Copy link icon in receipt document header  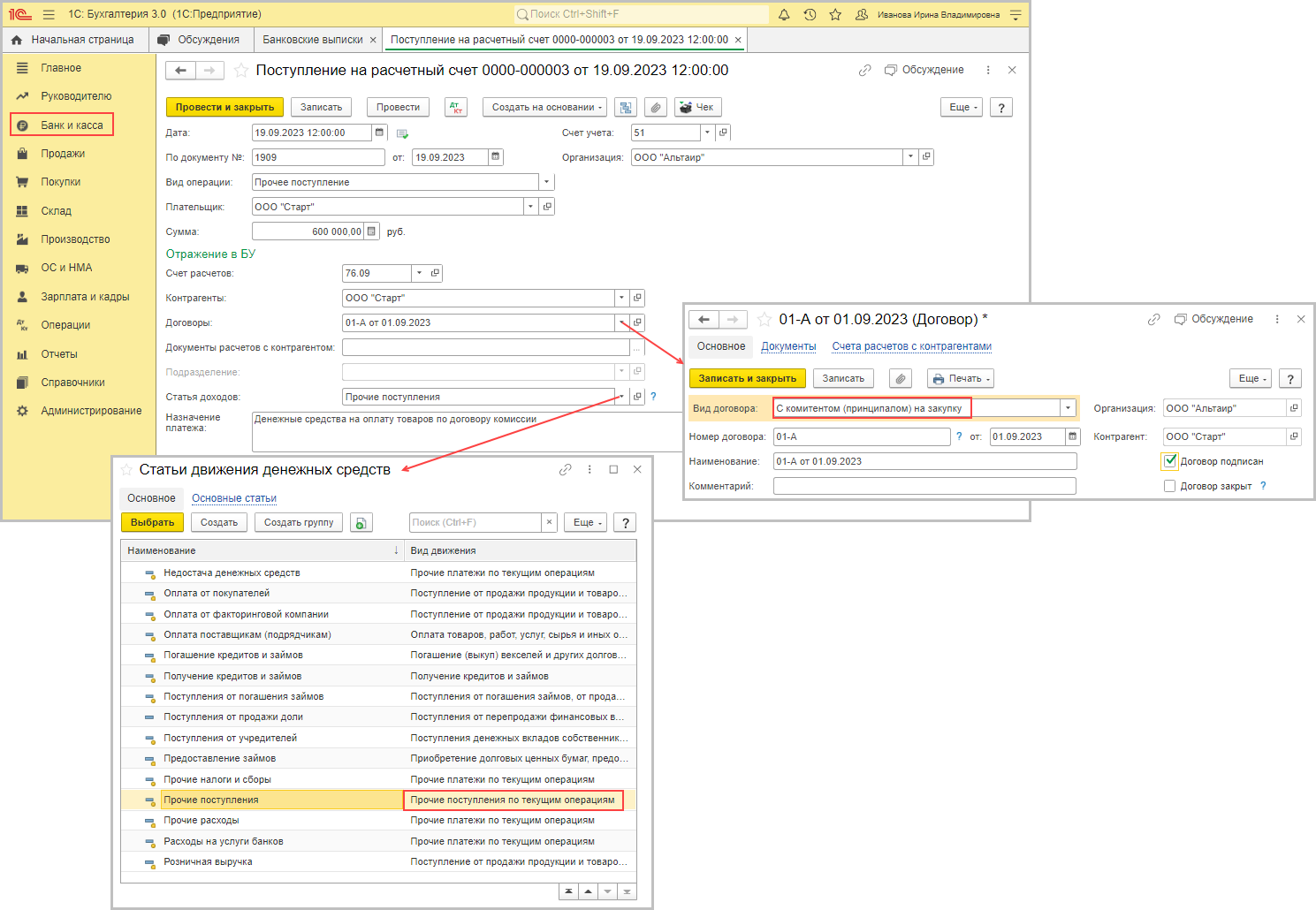tap(864, 70)
